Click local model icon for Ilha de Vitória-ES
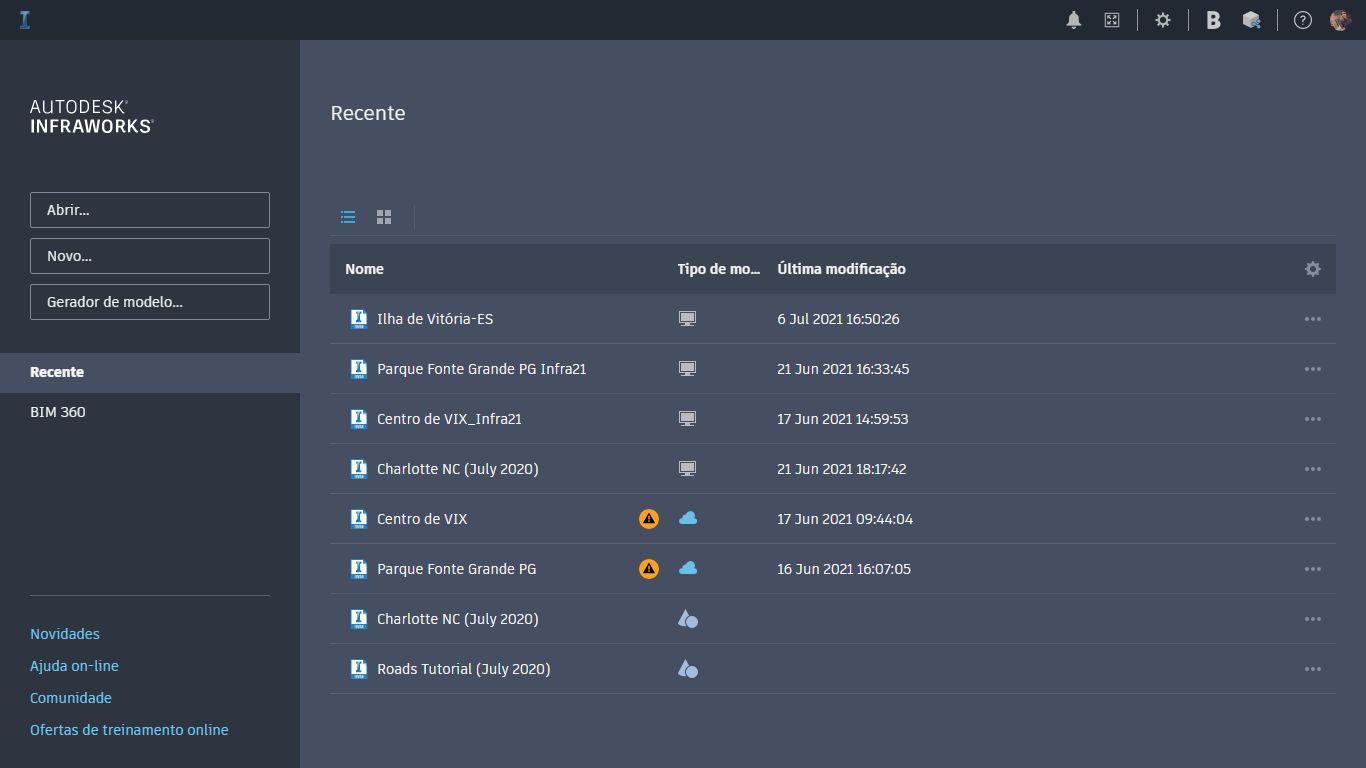 [x=687, y=319]
